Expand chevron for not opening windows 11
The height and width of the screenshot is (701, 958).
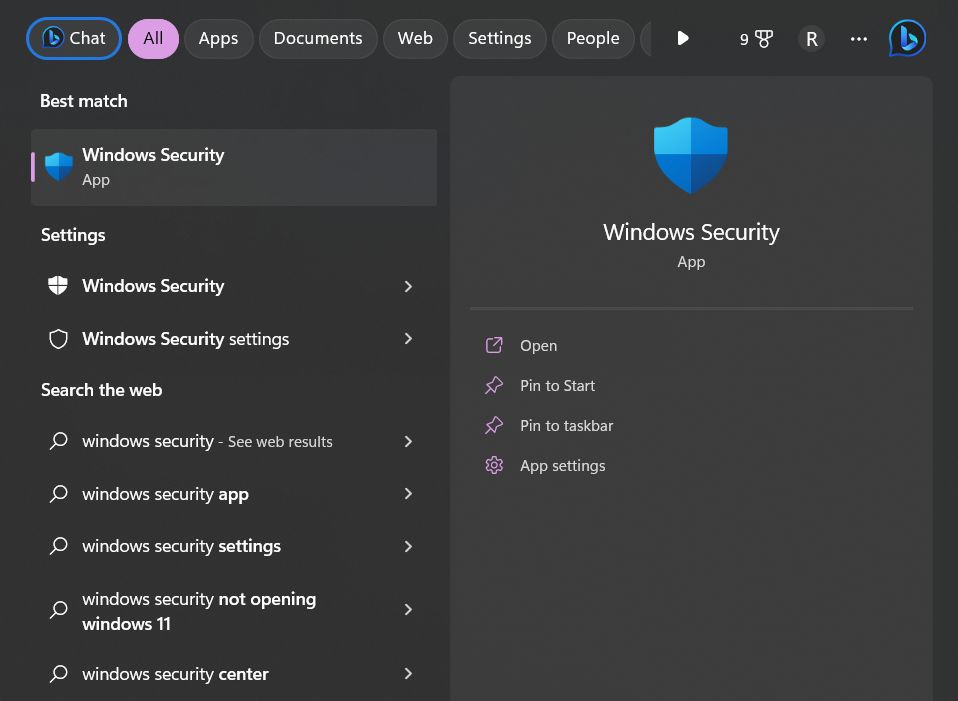coord(408,609)
